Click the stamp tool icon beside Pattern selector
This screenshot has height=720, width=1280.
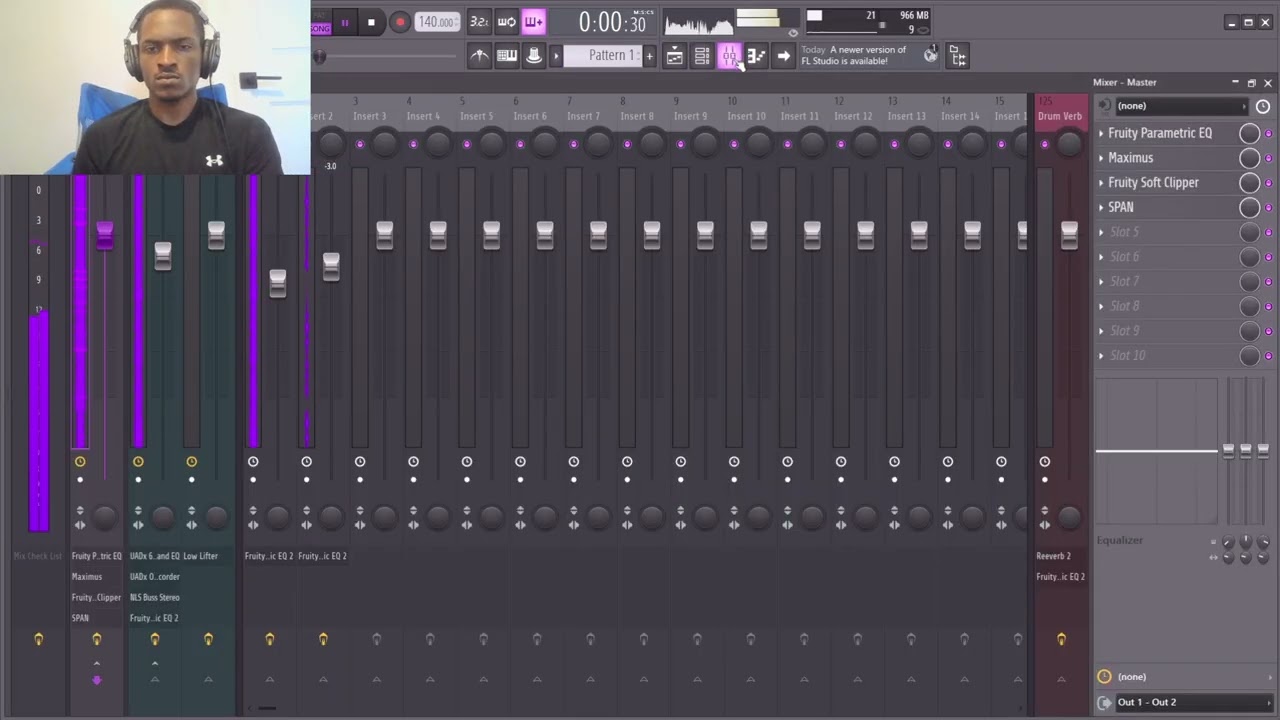pos(533,56)
